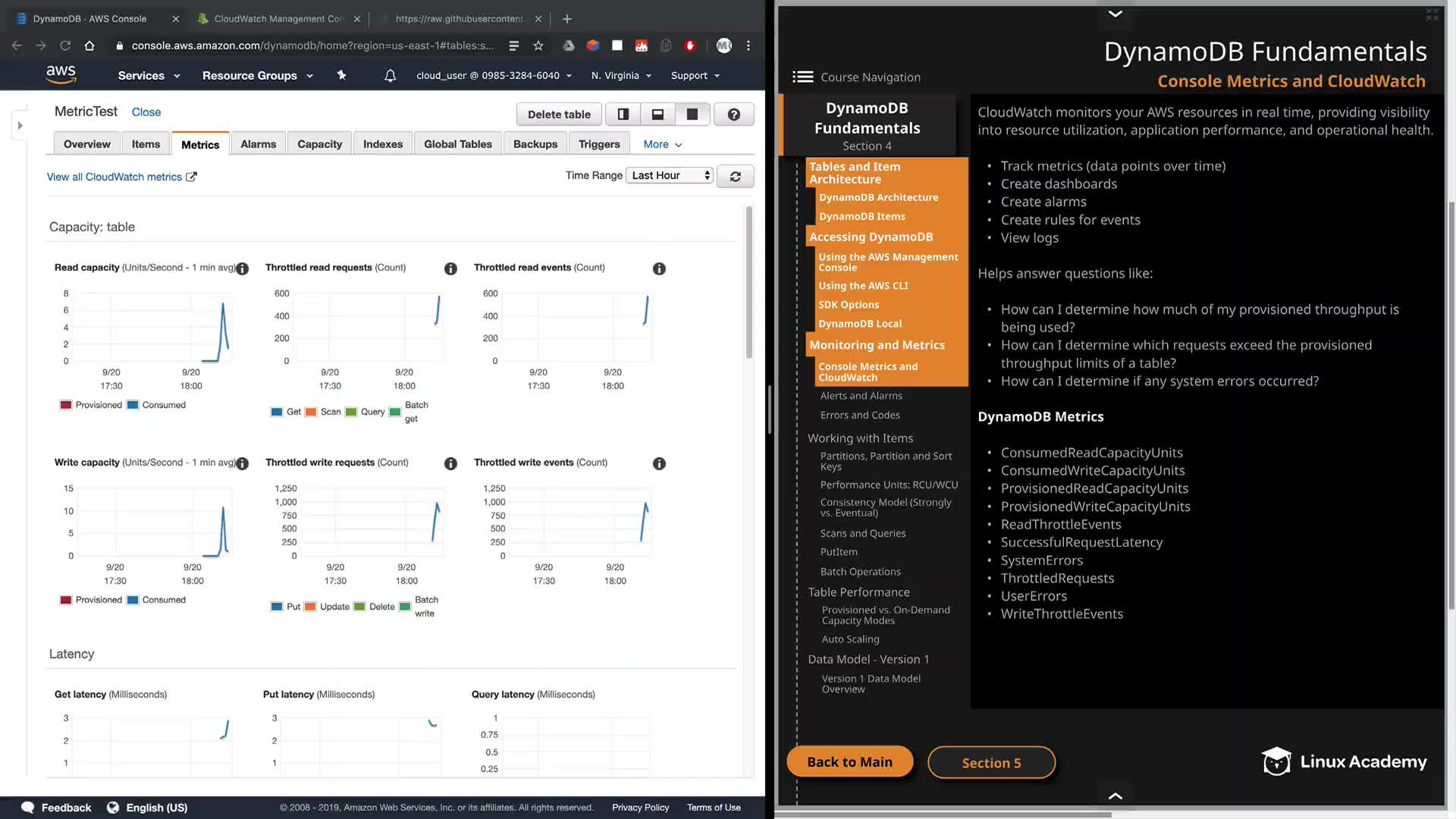The height and width of the screenshot is (819, 1456).
Task: Open the help question mark icon
Action: click(x=733, y=115)
